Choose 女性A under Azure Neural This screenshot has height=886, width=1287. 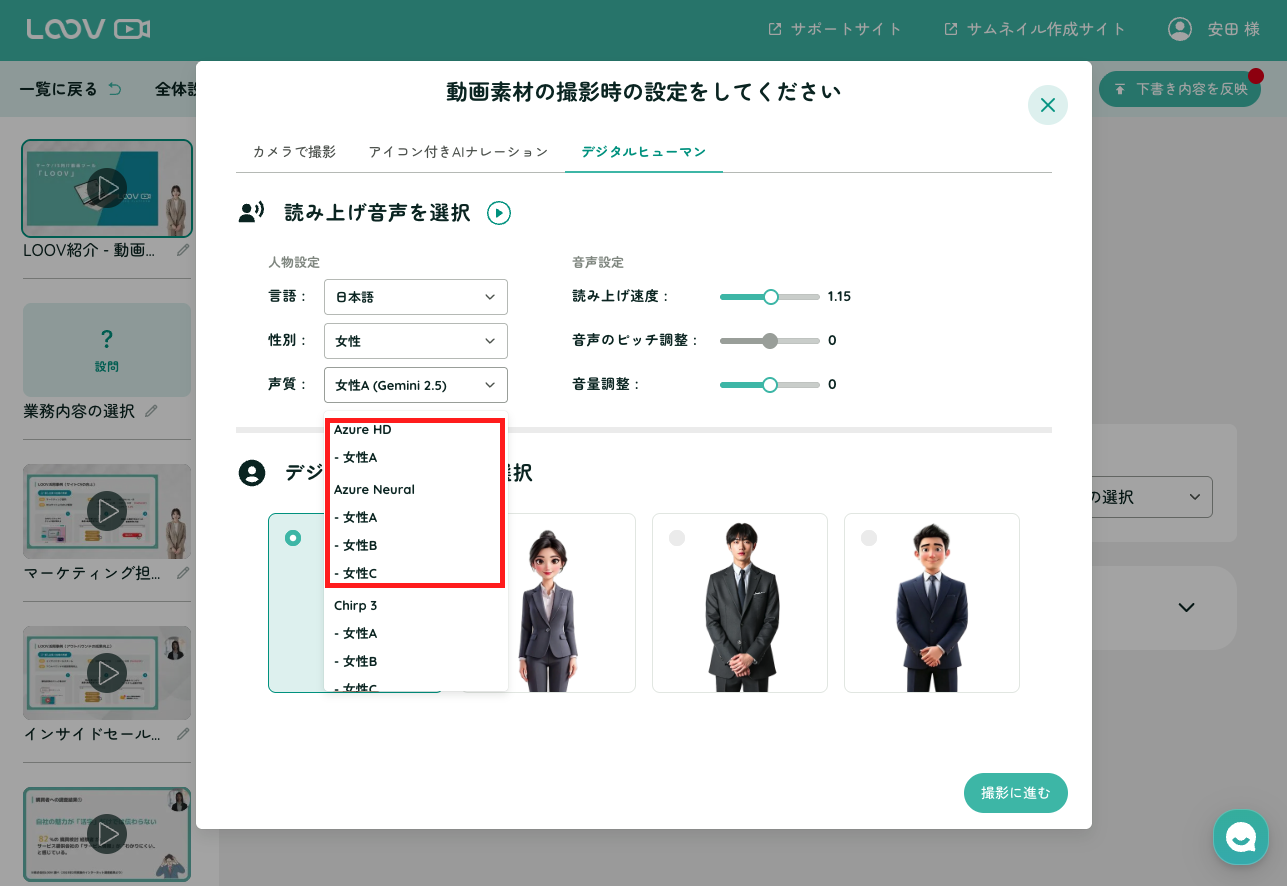pyautogui.click(x=416, y=518)
